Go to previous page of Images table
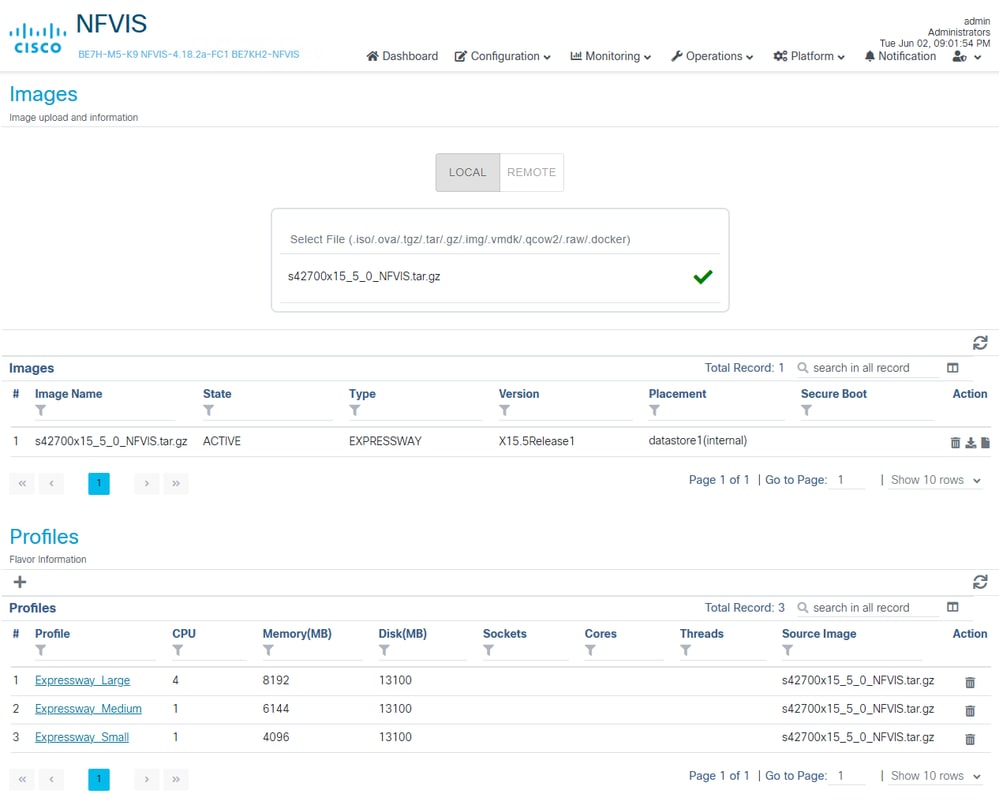The width and height of the screenshot is (999, 802). tap(52, 483)
